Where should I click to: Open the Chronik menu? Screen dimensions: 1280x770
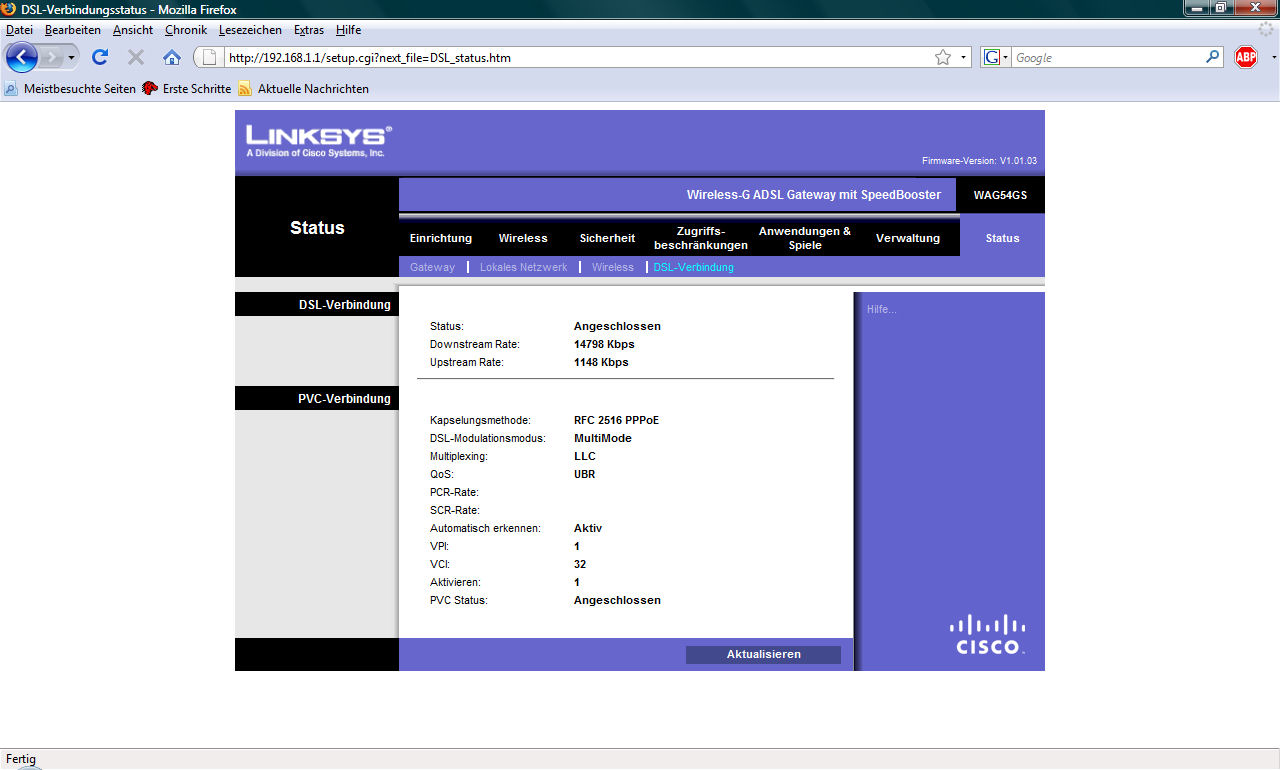pos(185,30)
